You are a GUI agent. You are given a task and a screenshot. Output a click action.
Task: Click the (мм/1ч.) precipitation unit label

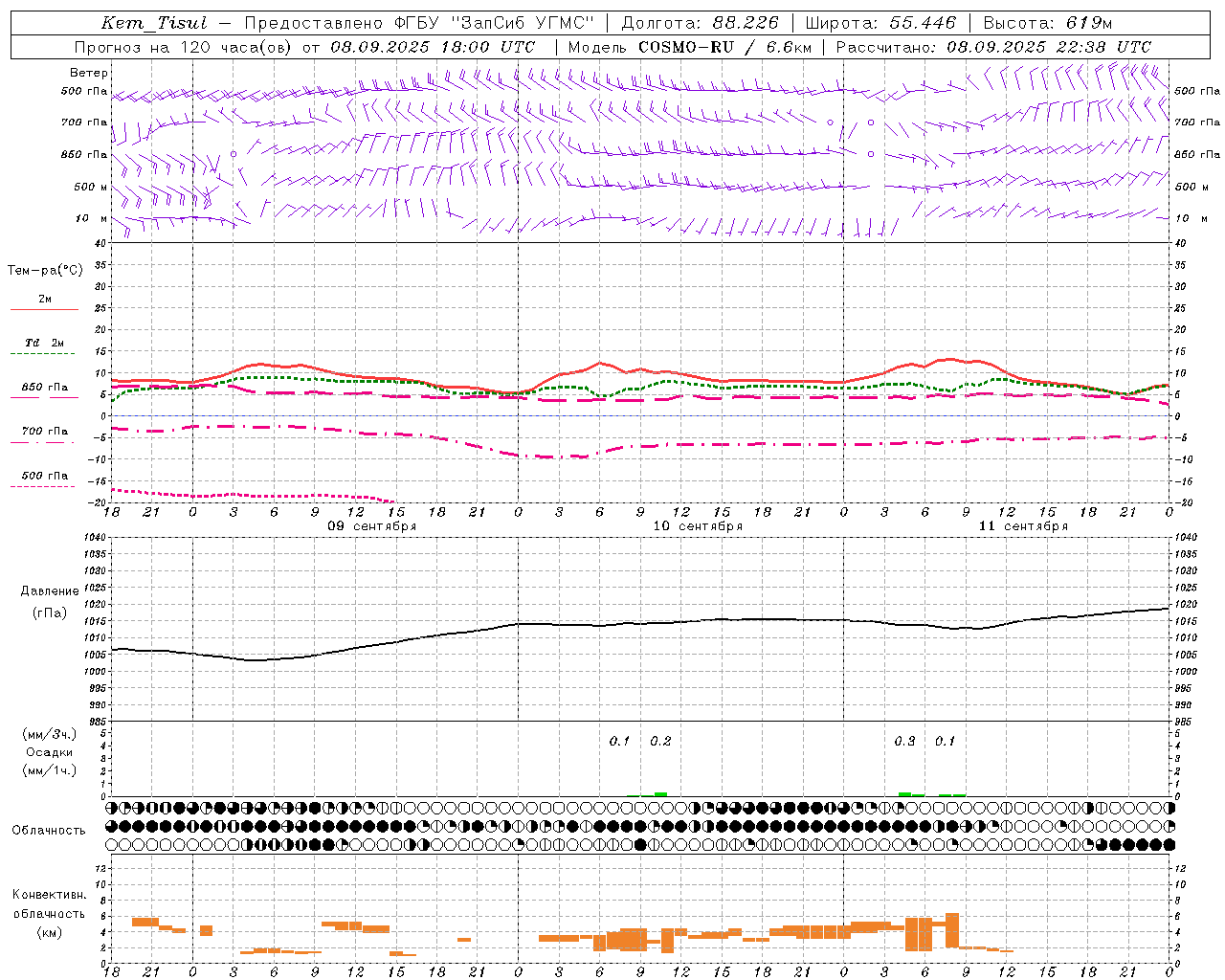50,770
